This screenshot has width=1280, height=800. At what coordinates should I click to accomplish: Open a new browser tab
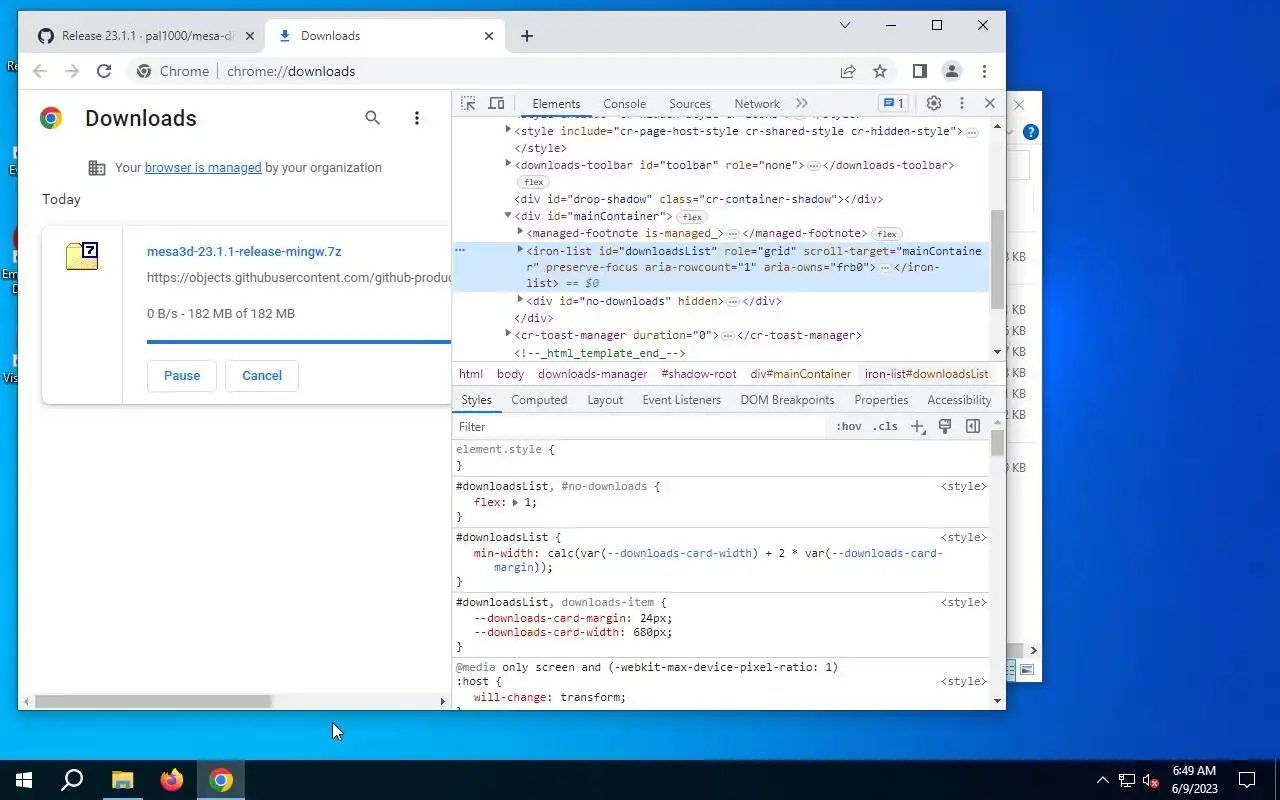coord(527,36)
